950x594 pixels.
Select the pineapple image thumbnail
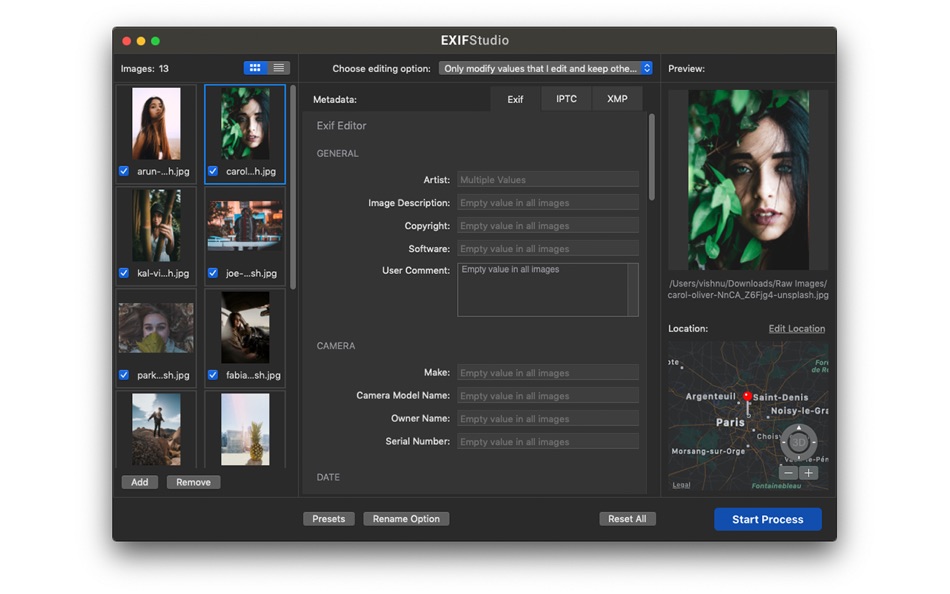coord(245,429)
